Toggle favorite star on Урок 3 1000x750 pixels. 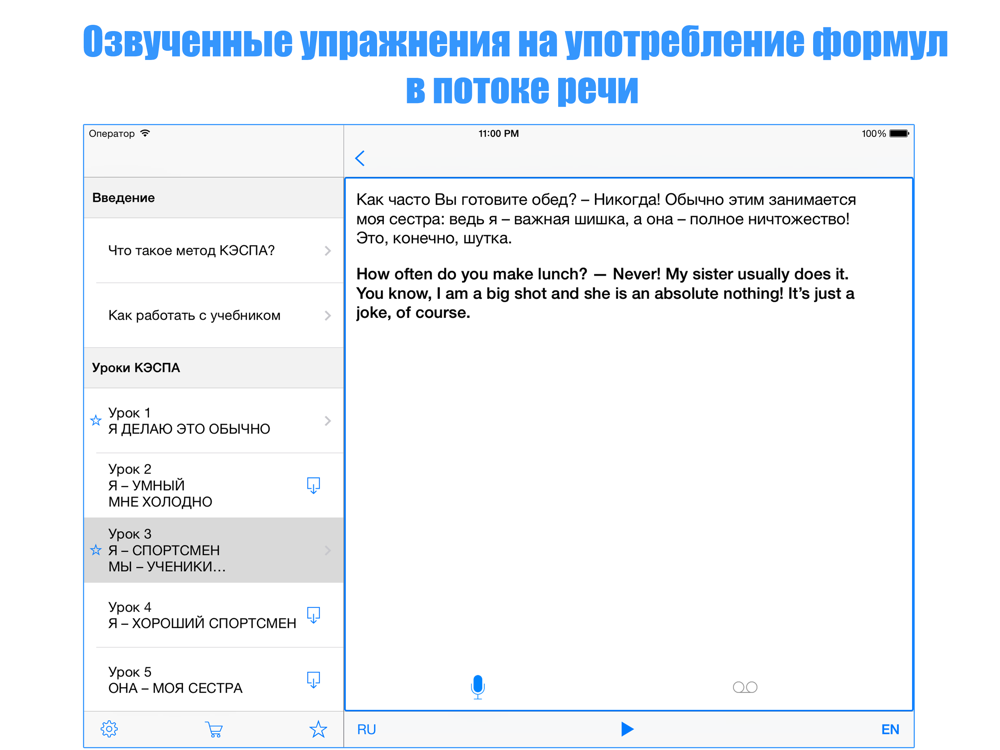click(96, 550)
